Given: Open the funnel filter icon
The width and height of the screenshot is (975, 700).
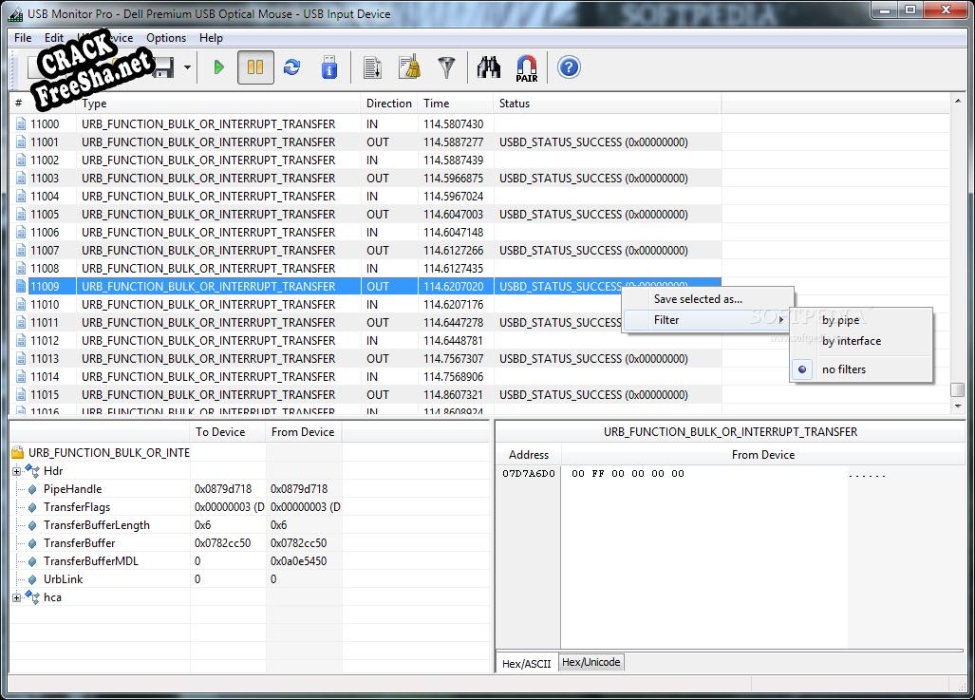Looking at the screenshot, I should [x=446, y=68].
